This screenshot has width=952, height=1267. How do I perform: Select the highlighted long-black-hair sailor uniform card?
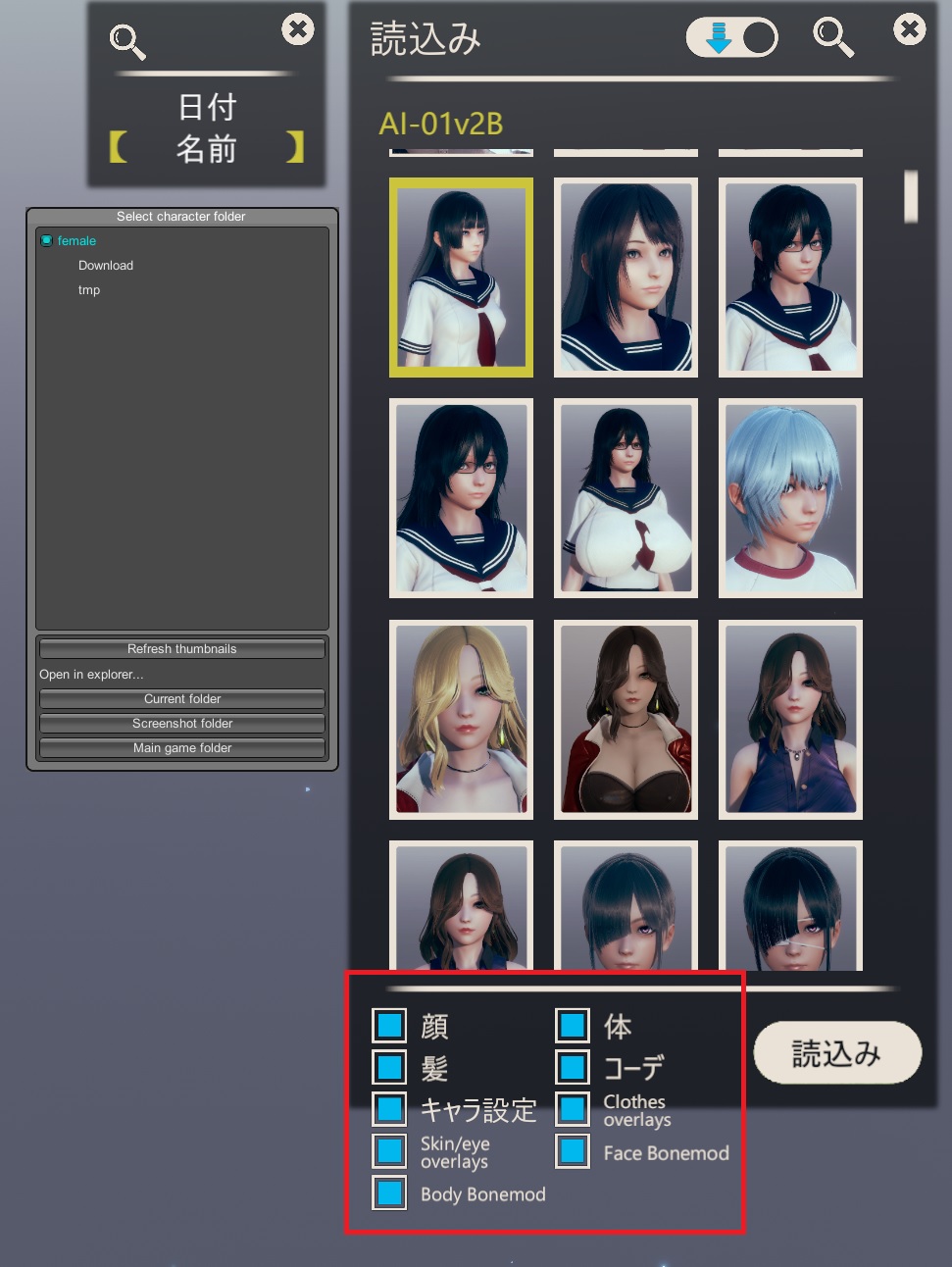[x=461, y=278]
